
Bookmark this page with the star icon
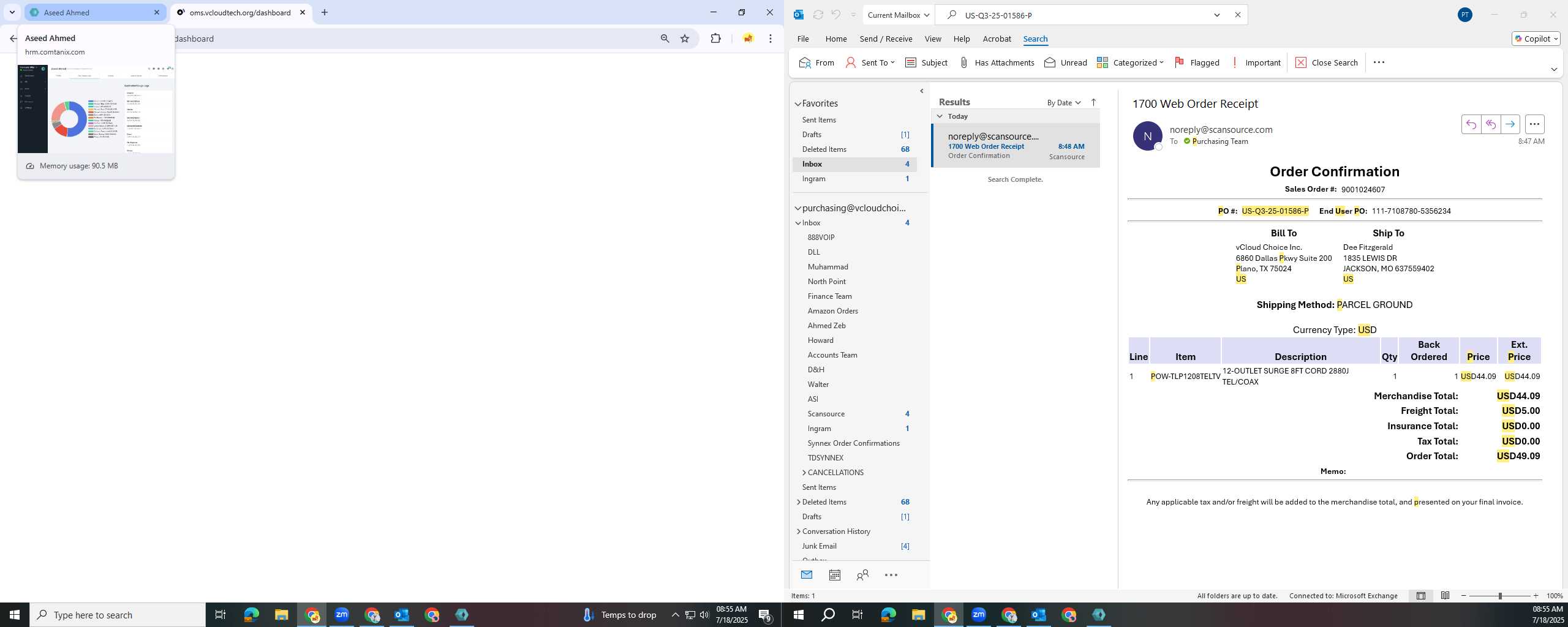[685, 39]
